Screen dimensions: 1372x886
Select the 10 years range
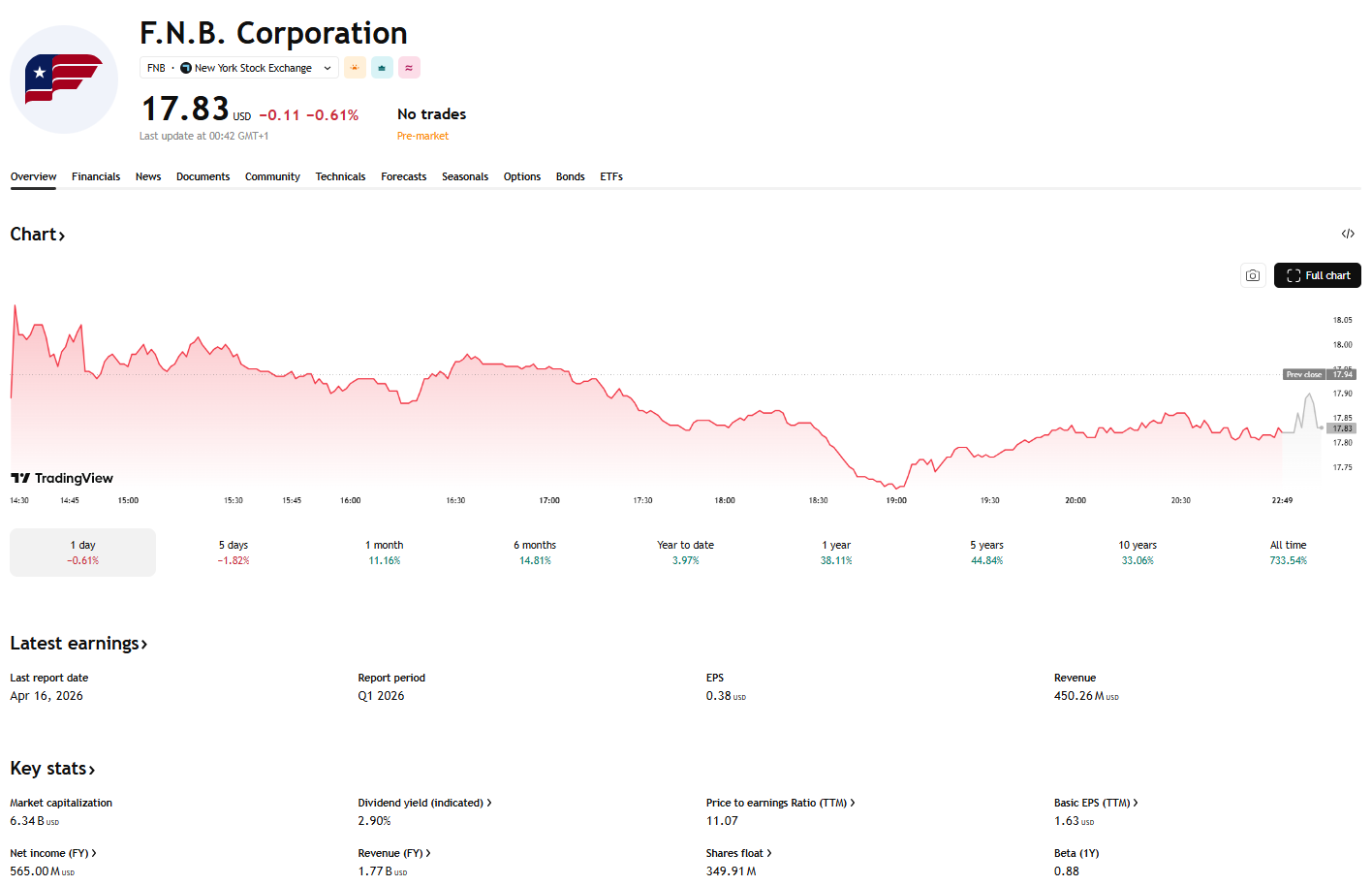(1138, 553)
